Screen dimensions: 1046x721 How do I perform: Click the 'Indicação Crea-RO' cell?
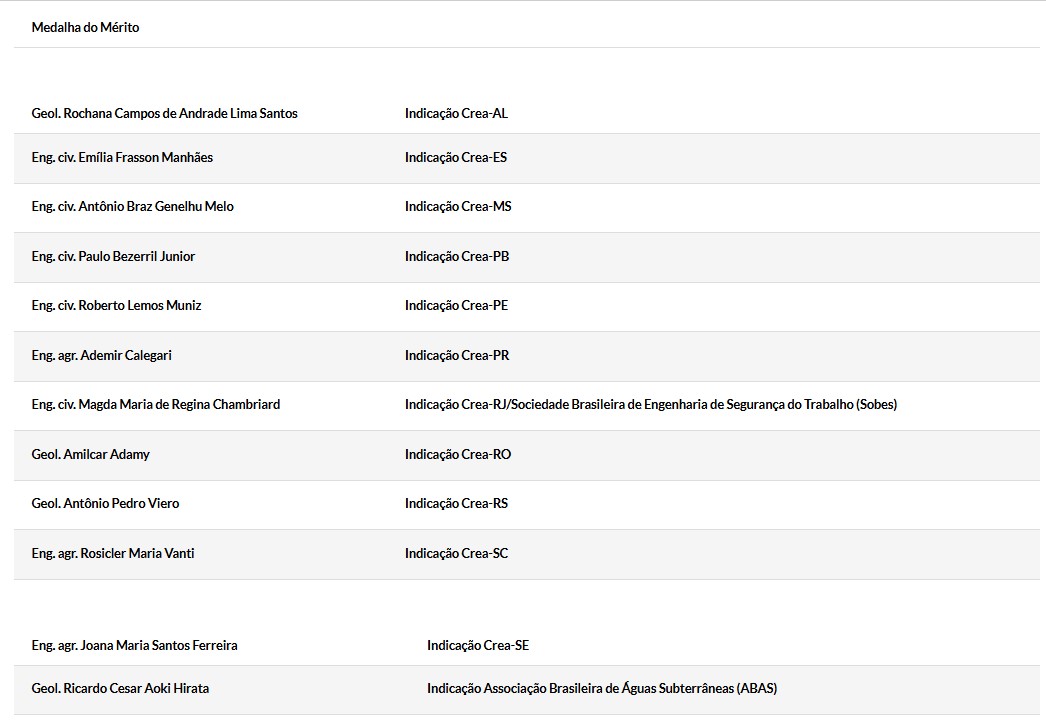point(458,455)
